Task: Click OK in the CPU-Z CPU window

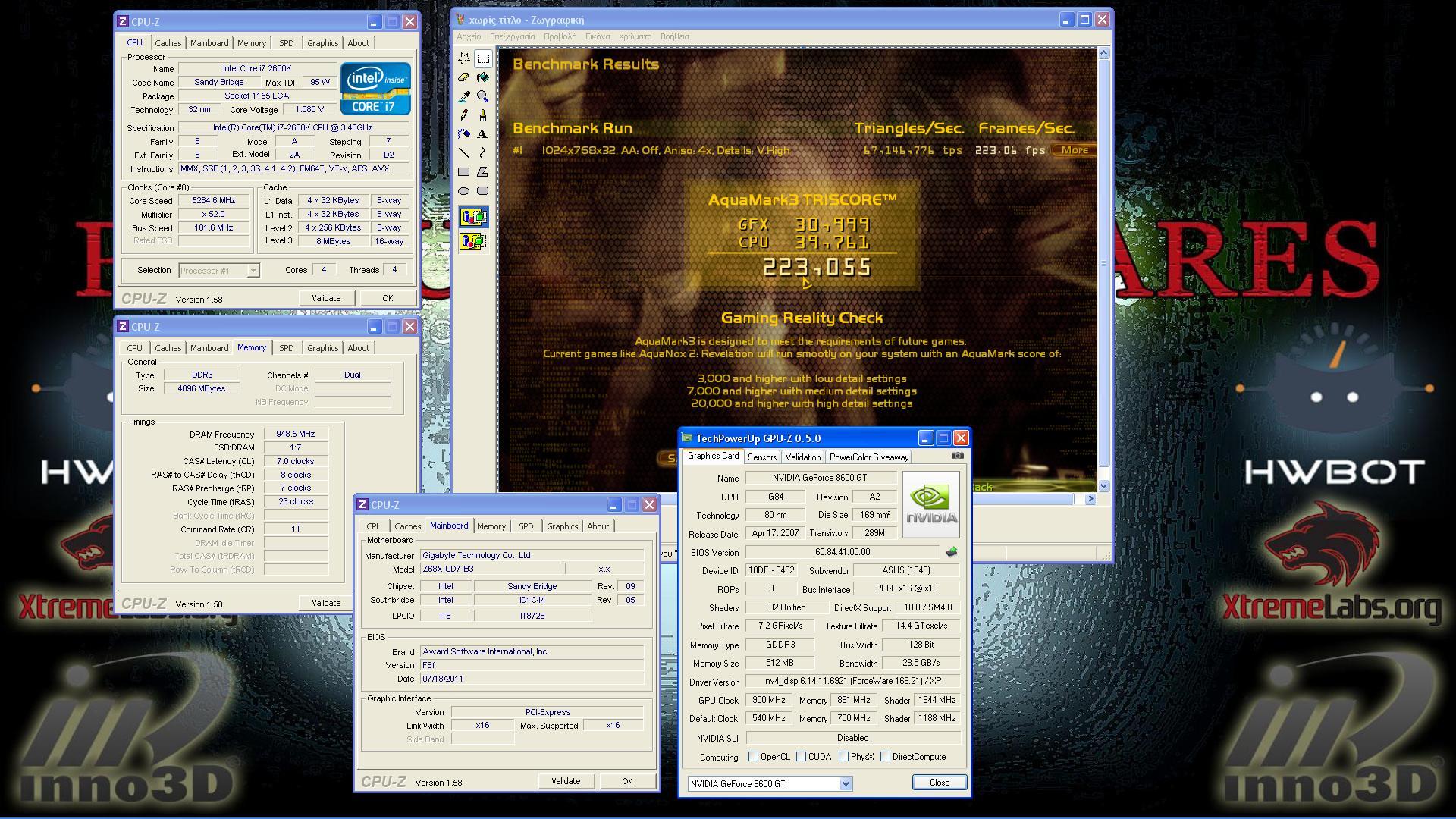Action: point(388,298)
